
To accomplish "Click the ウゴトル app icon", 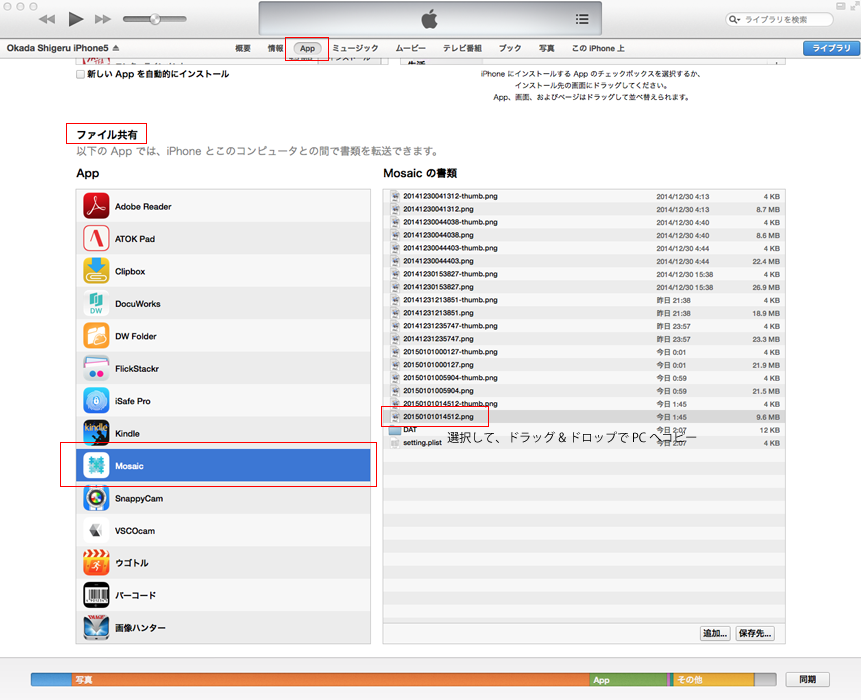I will click(x=96, y=563).
